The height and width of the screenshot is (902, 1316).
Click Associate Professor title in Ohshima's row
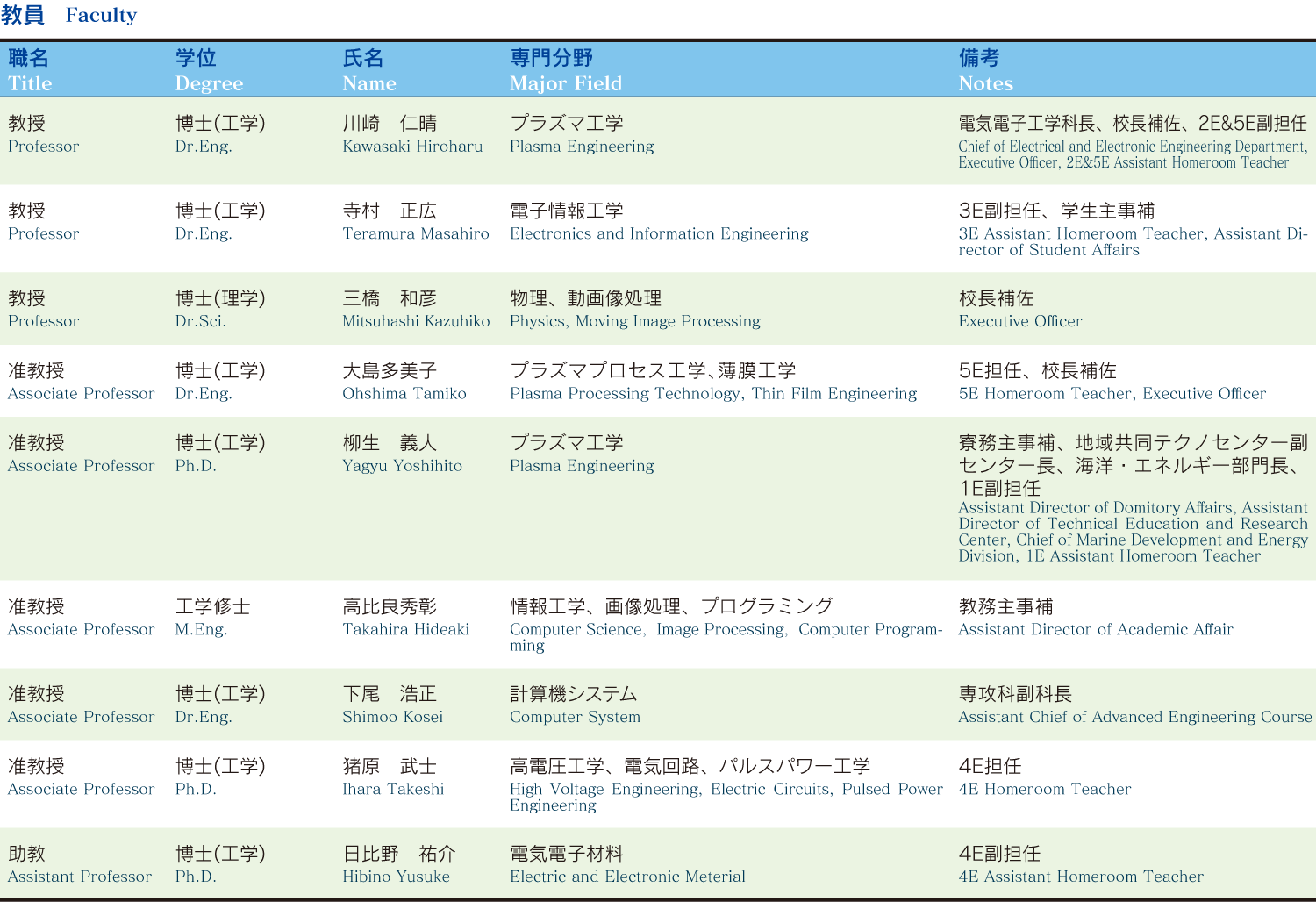81,394
